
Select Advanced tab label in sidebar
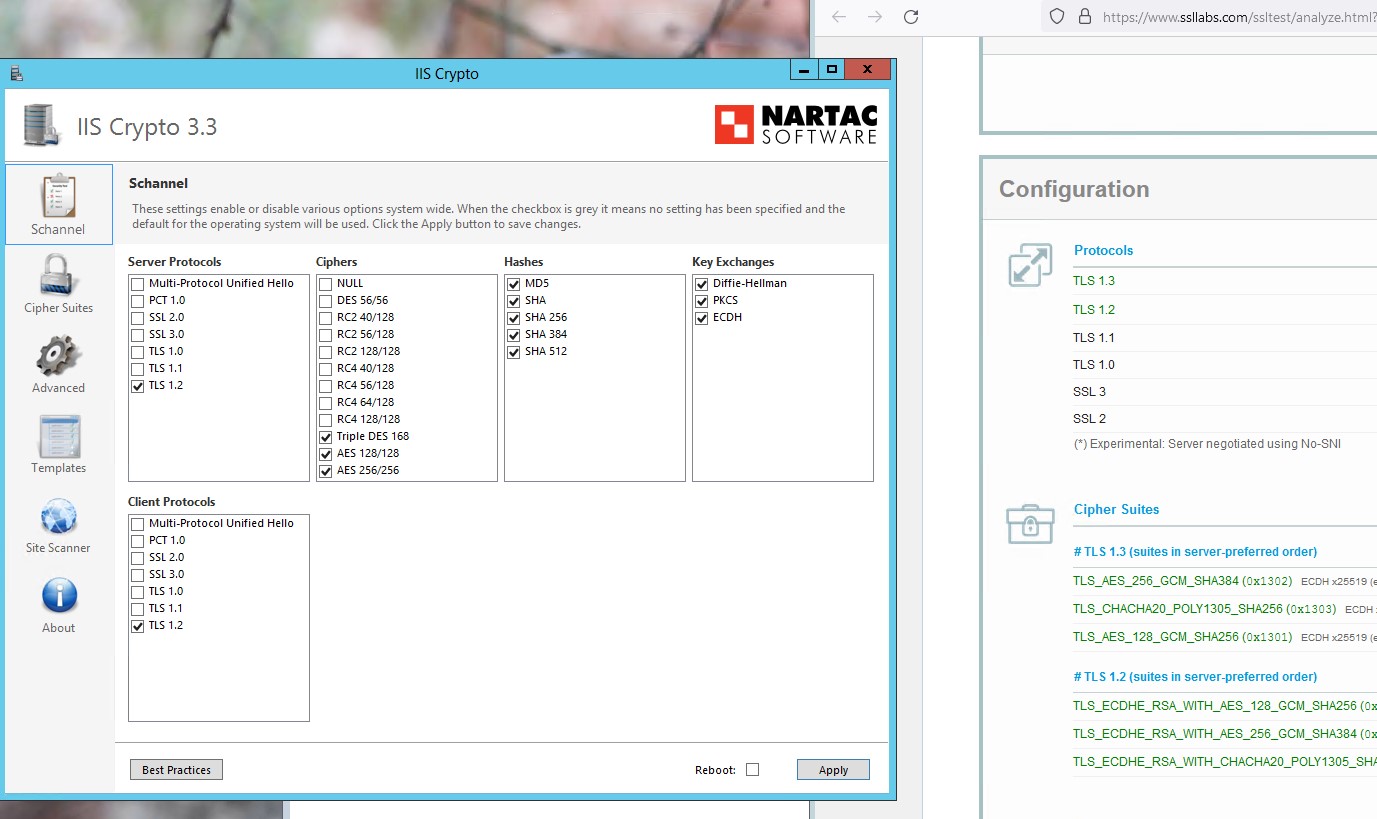[58, 388]
